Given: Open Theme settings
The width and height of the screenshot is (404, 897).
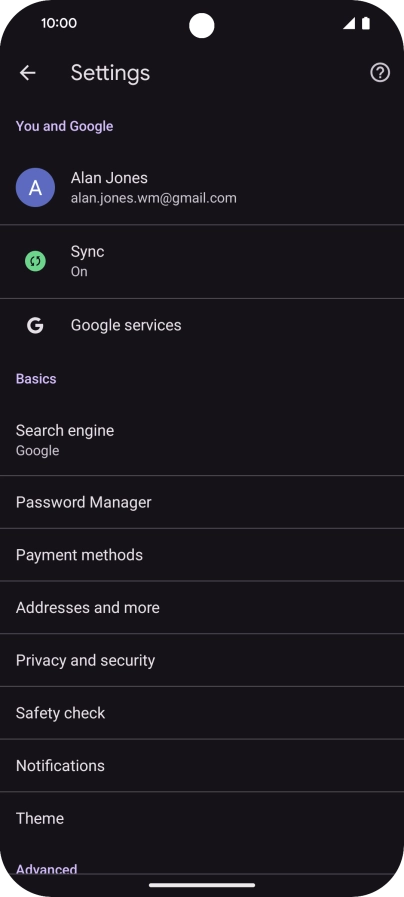Looking at the screenshot, I should coord(202,817).
